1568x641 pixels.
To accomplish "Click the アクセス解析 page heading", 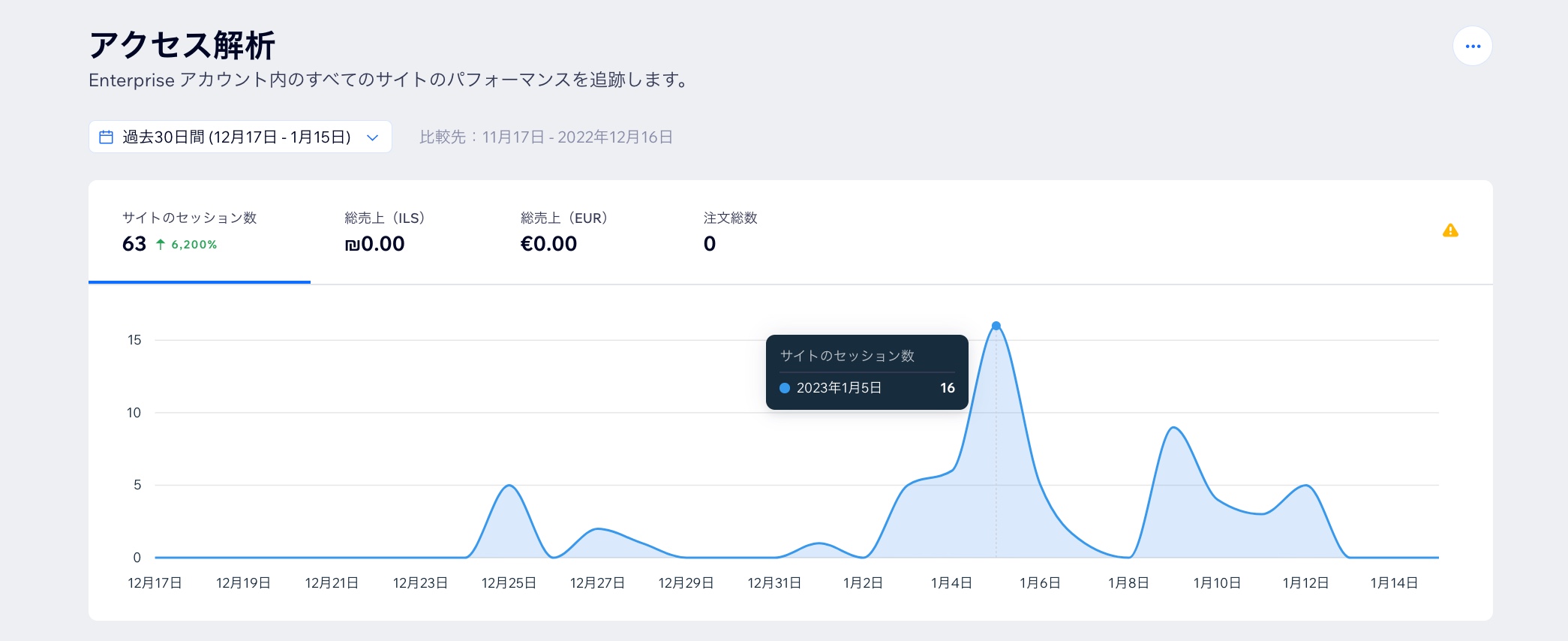I will click(x=182, y=45).
